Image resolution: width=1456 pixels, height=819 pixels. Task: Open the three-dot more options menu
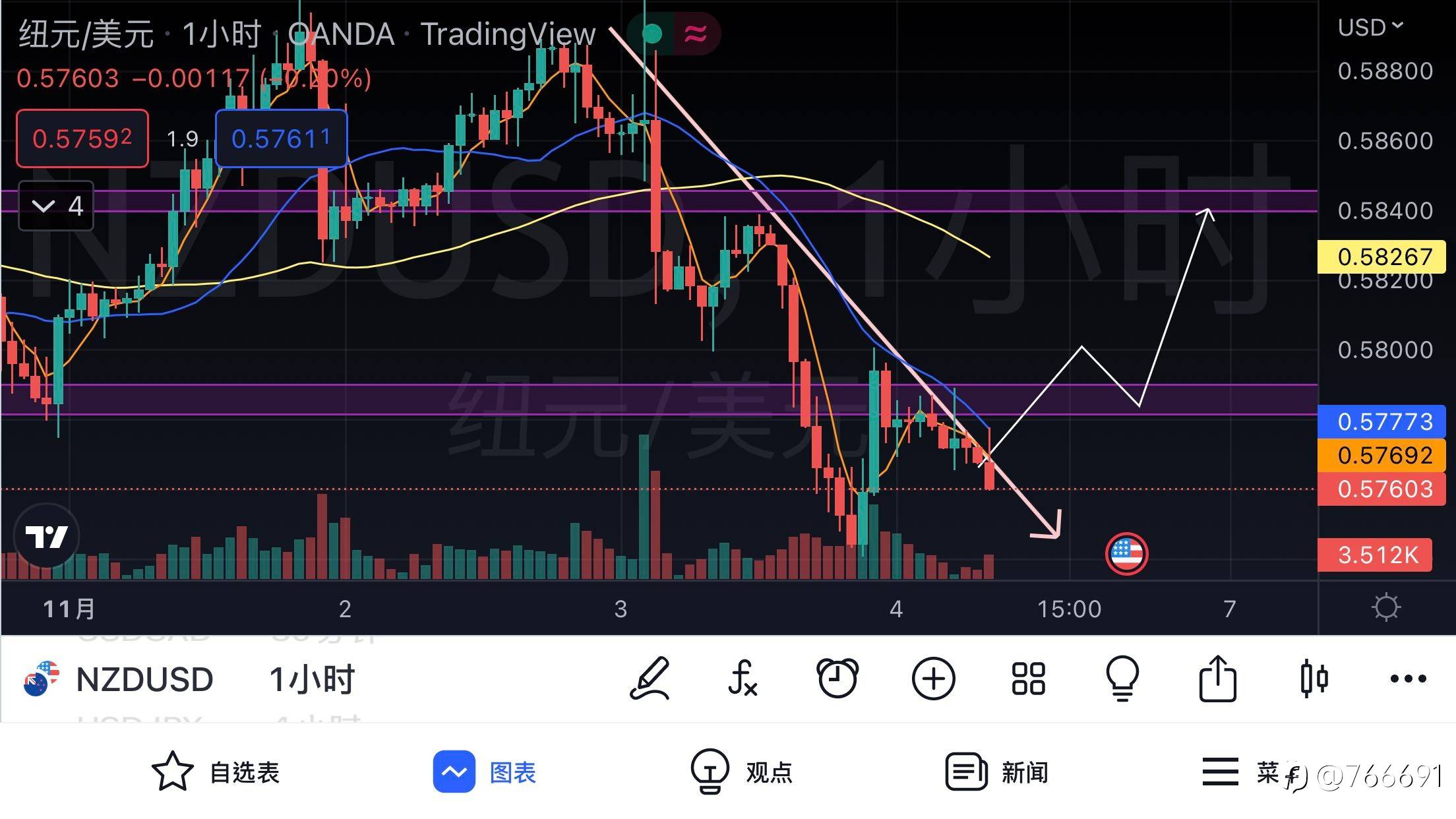pos(1408,678)
